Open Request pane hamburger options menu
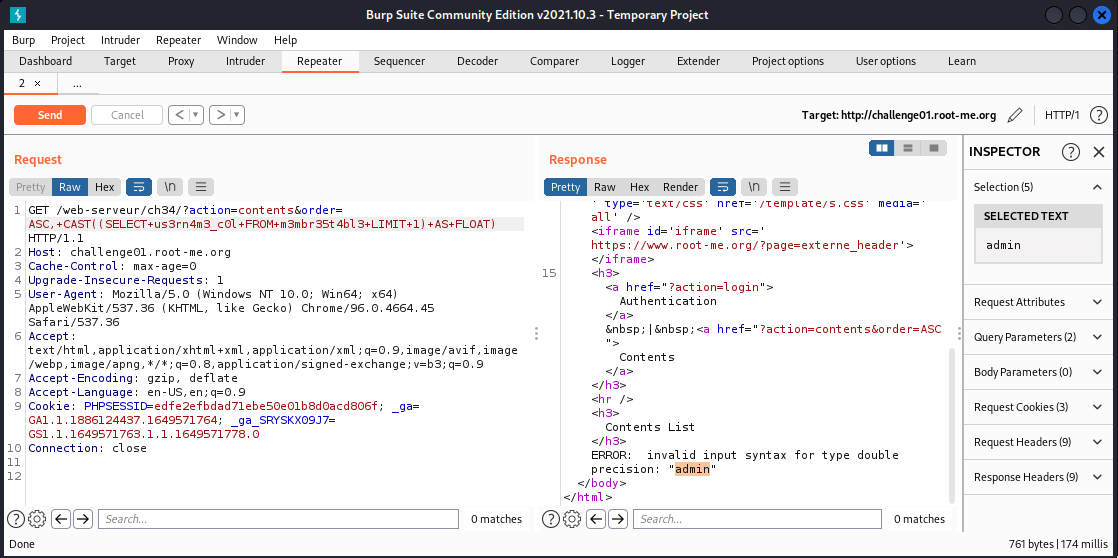 coord(201,187)
